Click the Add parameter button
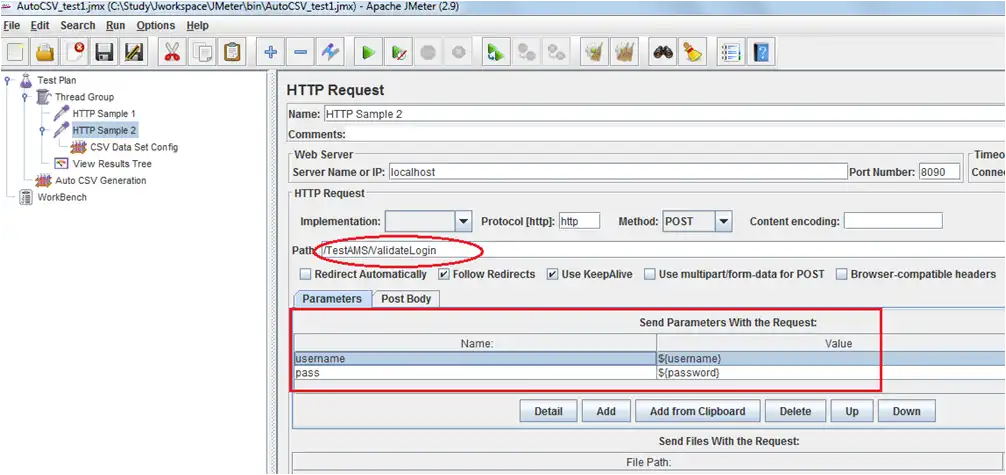This screenshot has height=475, width=1006. 606,411
